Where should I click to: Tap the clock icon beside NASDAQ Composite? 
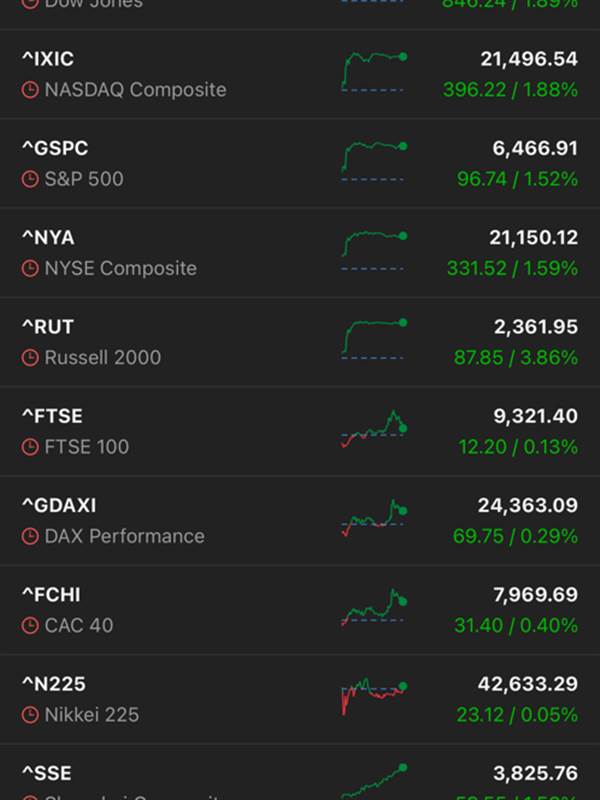click(30, 90)
